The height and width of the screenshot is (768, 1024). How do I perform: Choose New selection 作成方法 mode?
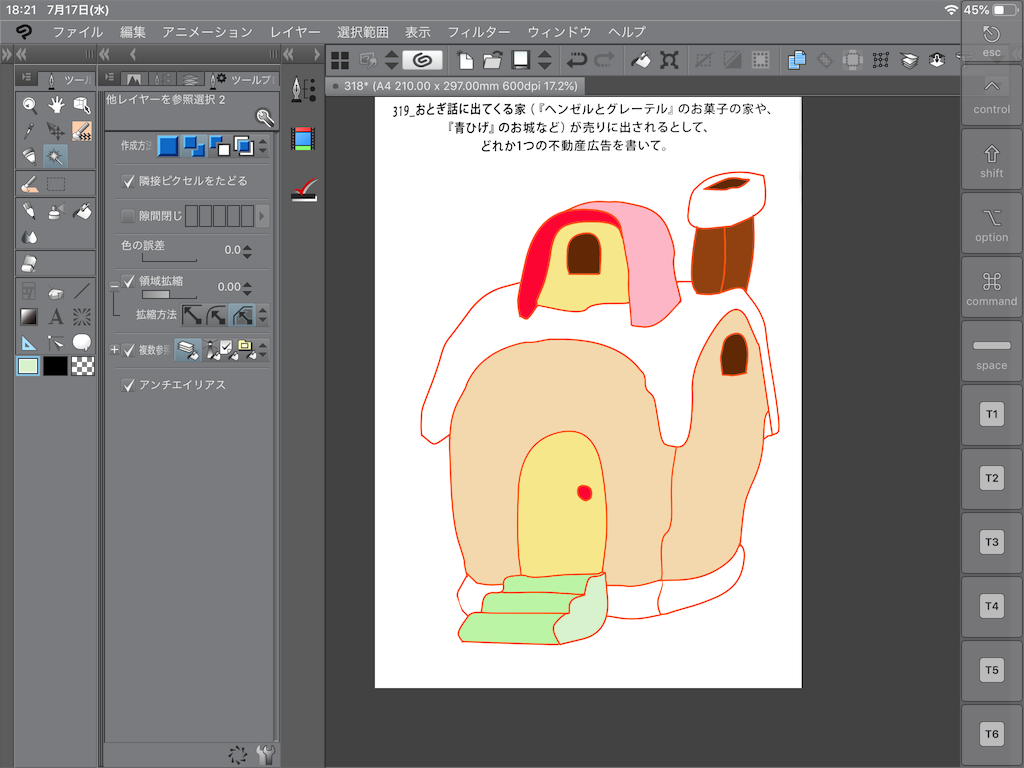pyautogui.click(x=168, y=146)
